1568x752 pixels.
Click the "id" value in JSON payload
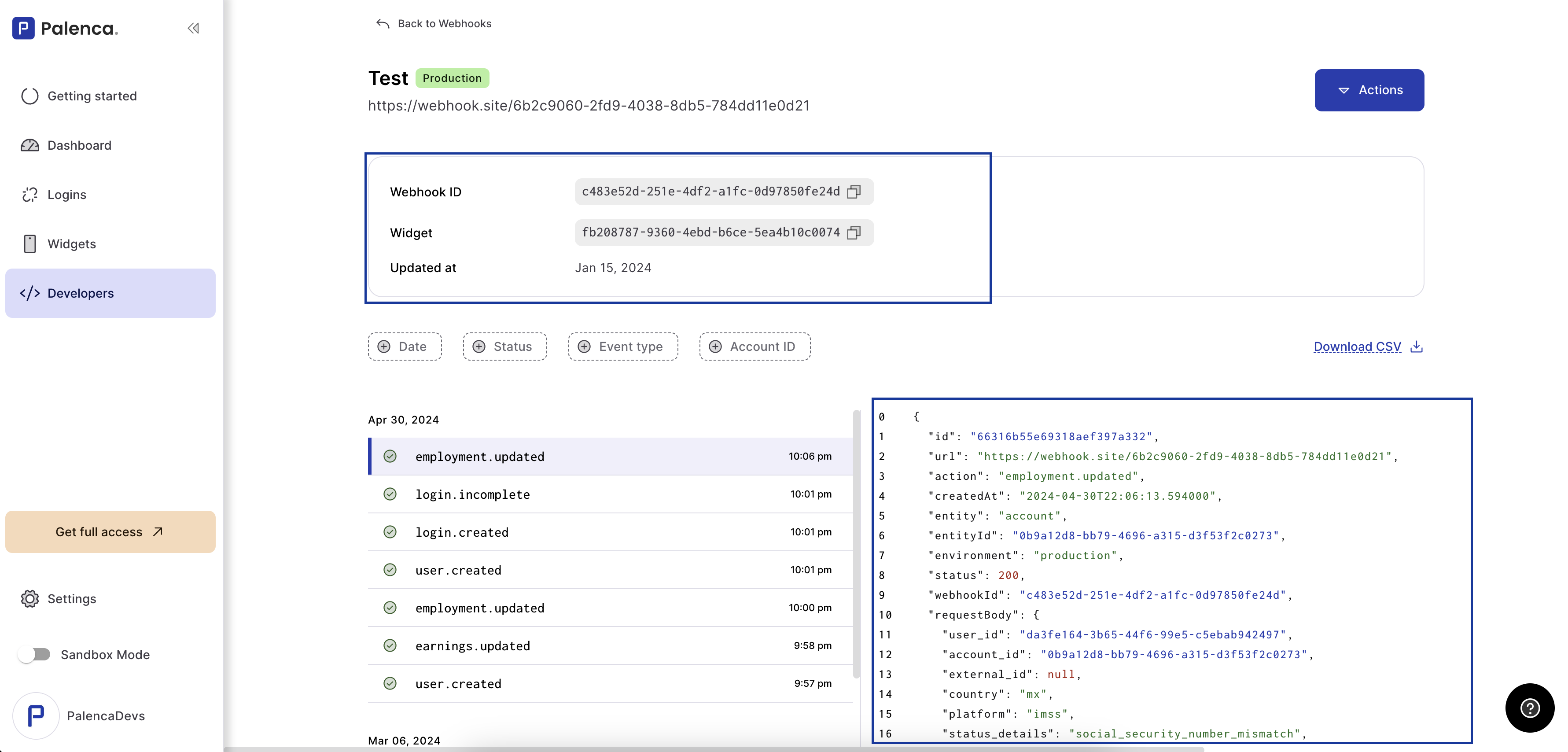pos(1061,437)
